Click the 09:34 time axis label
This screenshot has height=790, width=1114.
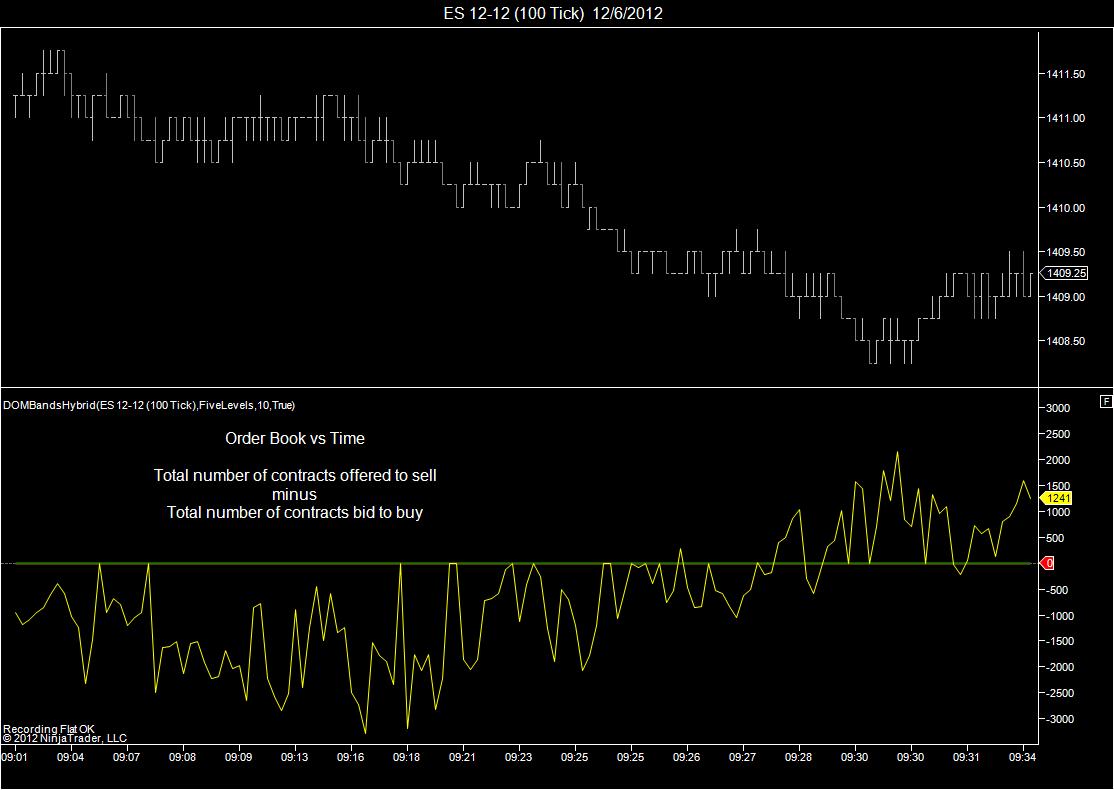[1022, 757]
